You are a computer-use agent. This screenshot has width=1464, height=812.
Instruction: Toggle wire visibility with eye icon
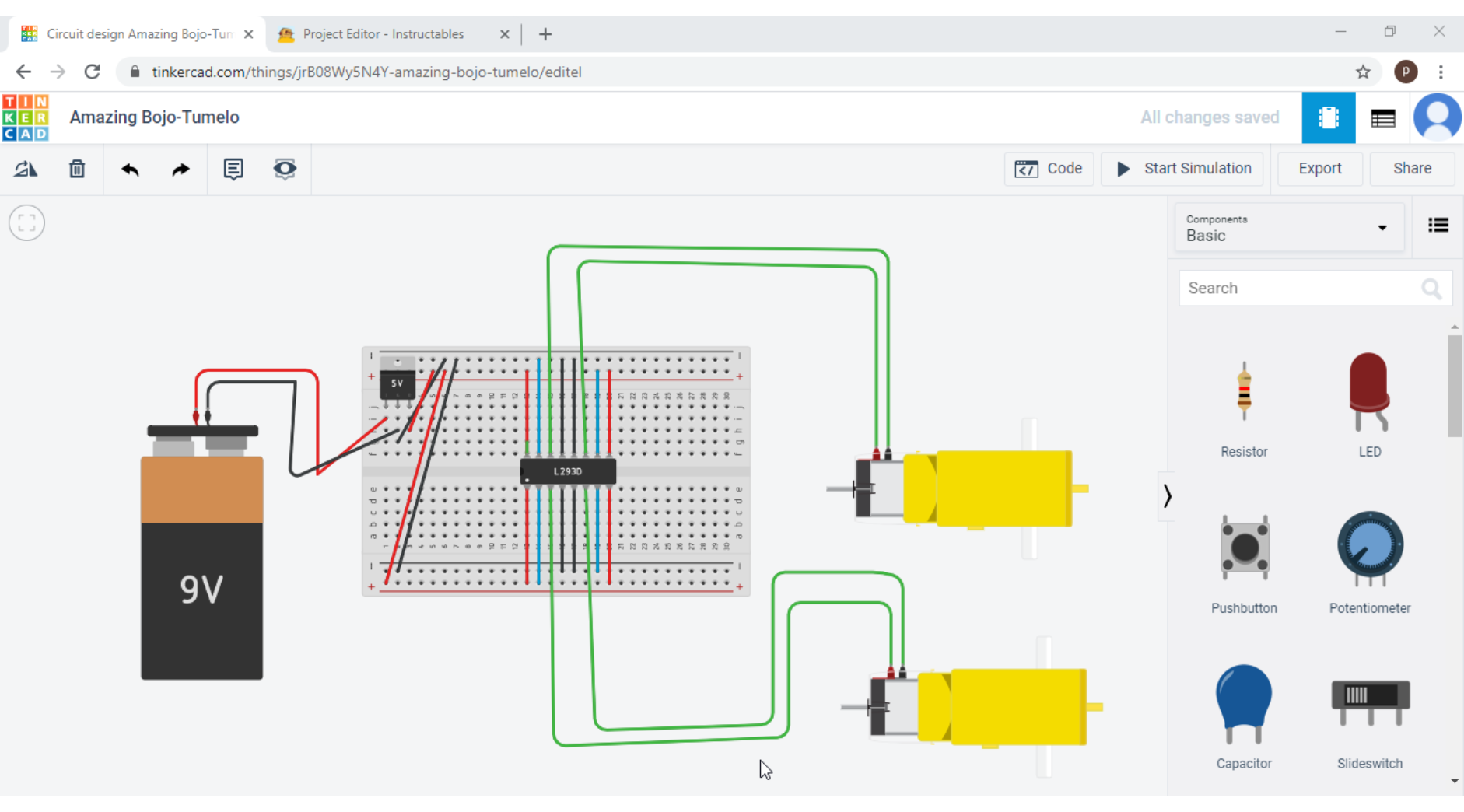point(285,169)
